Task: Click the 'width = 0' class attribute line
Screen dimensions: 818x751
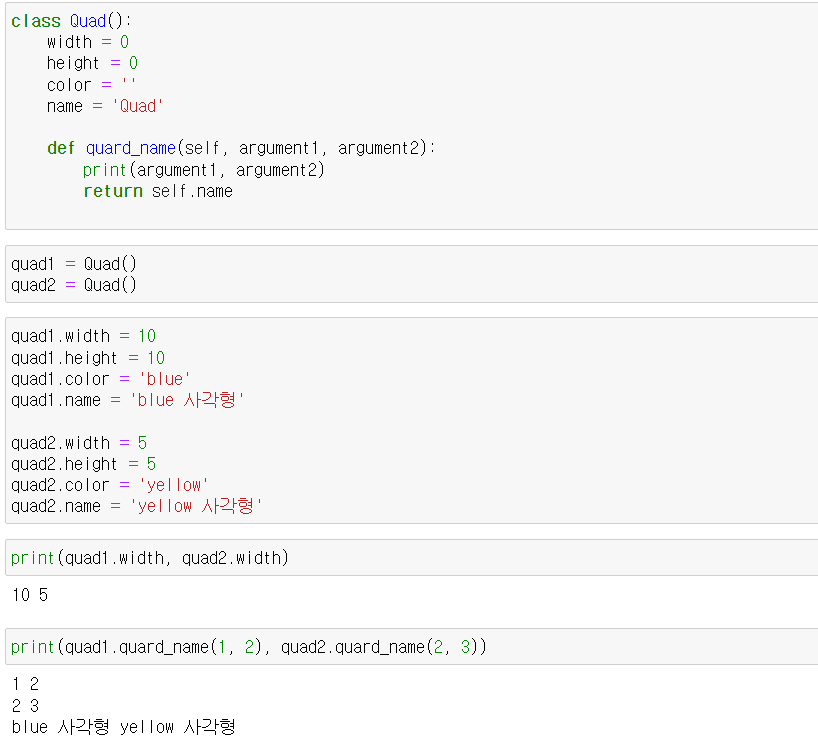Action: pyautogui.click(x=88, y=42)
